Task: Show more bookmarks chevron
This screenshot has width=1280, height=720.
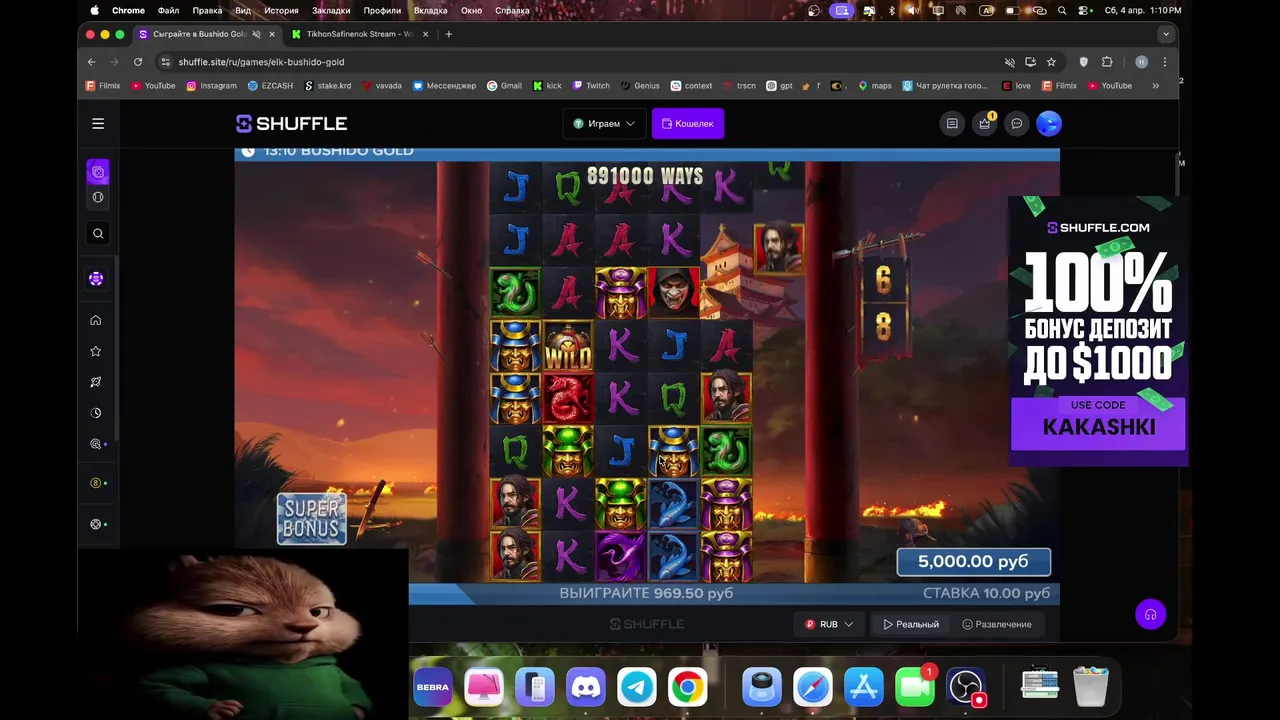Action: click(1155, 86)
